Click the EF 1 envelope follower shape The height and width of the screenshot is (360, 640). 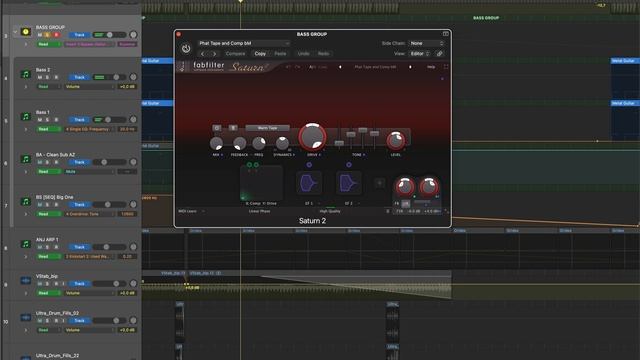click(x=309, y=183)
